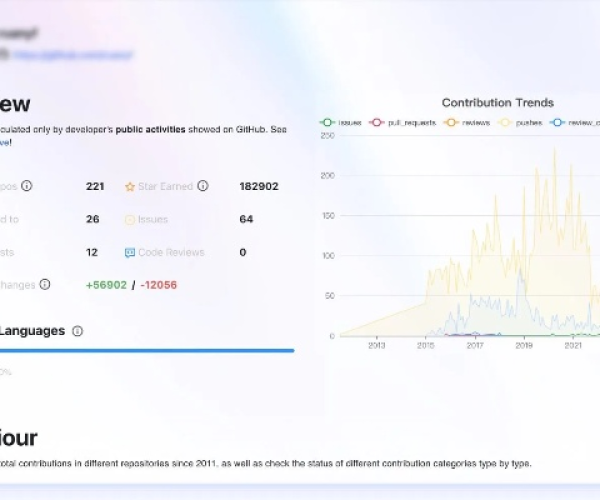Select the 2015 label on chart axis
Screen dimensions: 600x500
[426, 345]
